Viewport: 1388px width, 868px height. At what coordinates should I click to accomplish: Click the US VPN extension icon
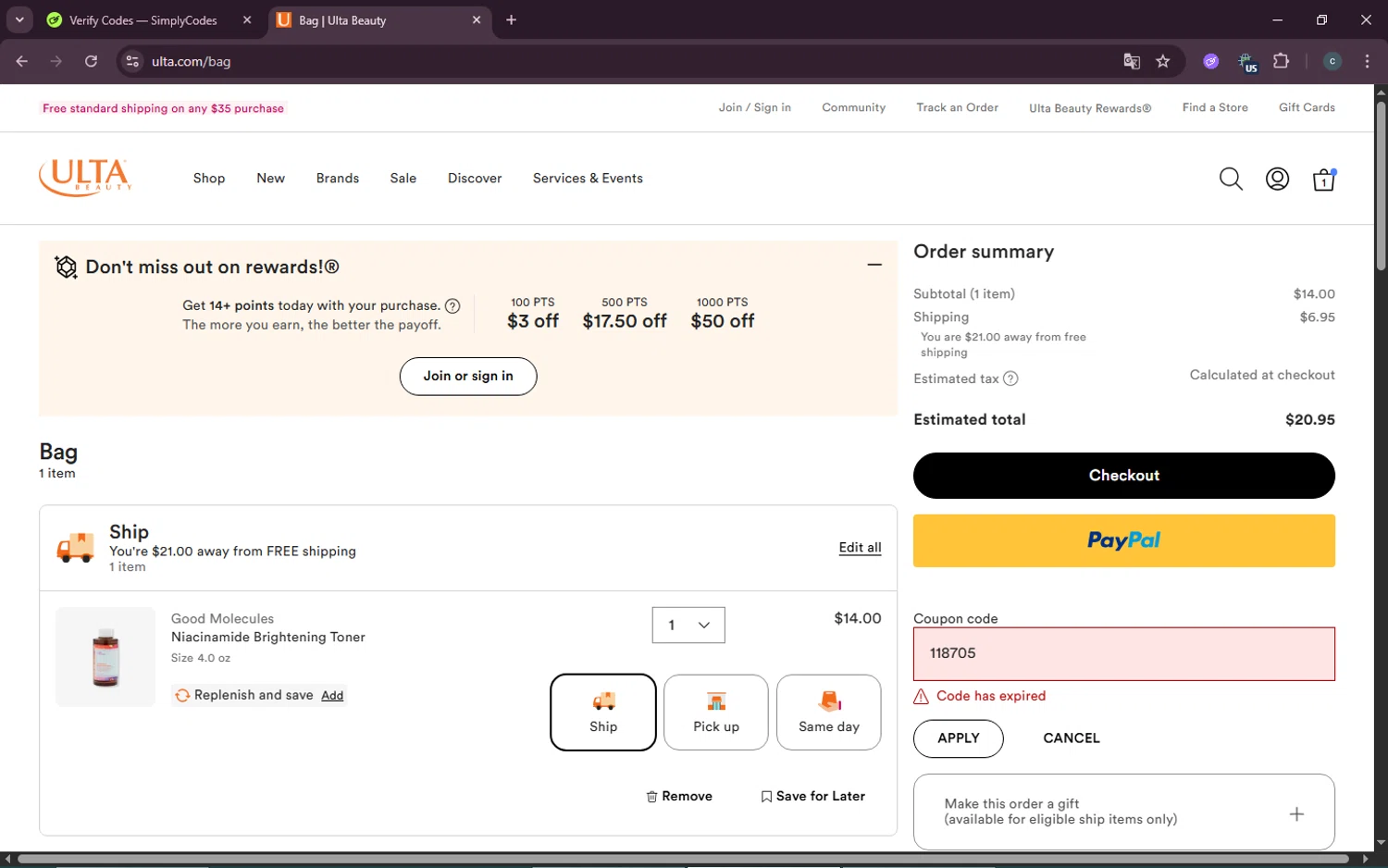tap(1246, 62)
